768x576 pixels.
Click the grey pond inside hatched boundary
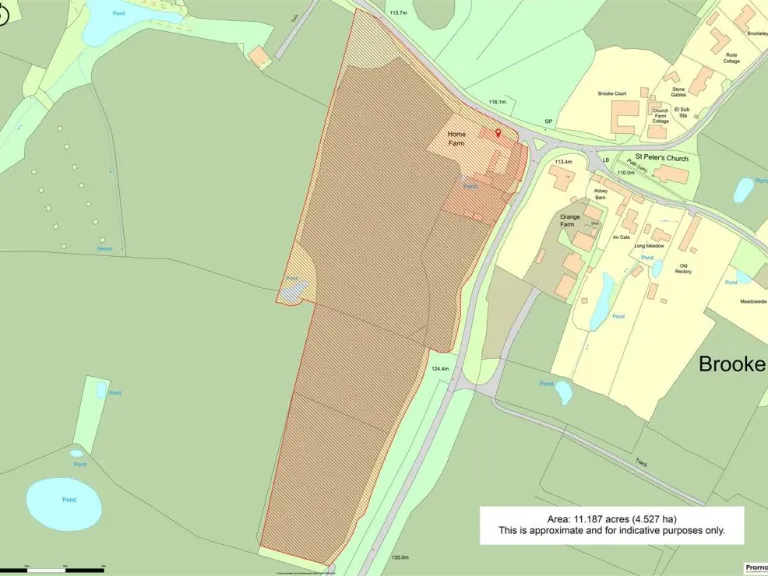(x=290, y=293)
